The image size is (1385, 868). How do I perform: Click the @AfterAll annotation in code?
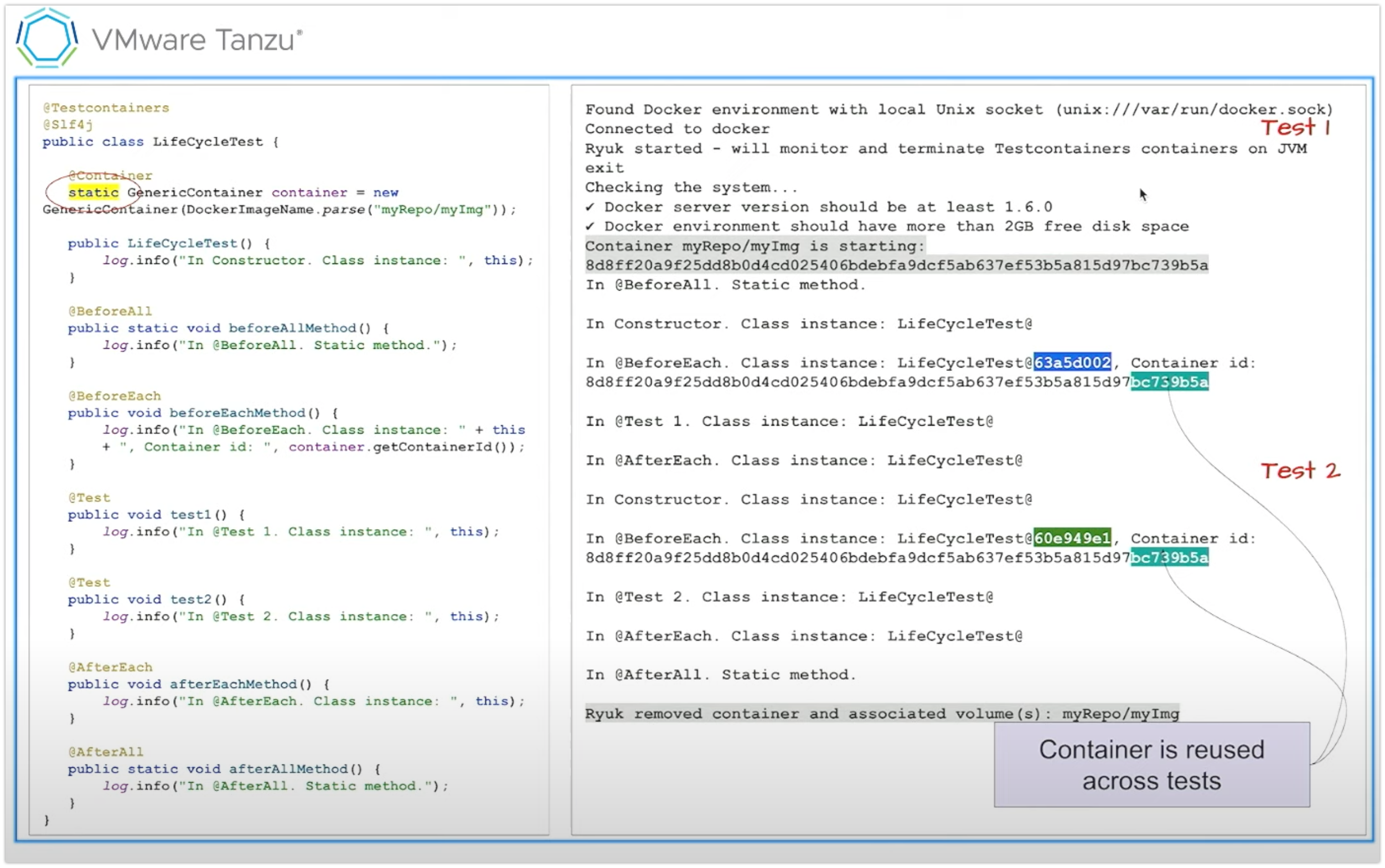(106, 752)
